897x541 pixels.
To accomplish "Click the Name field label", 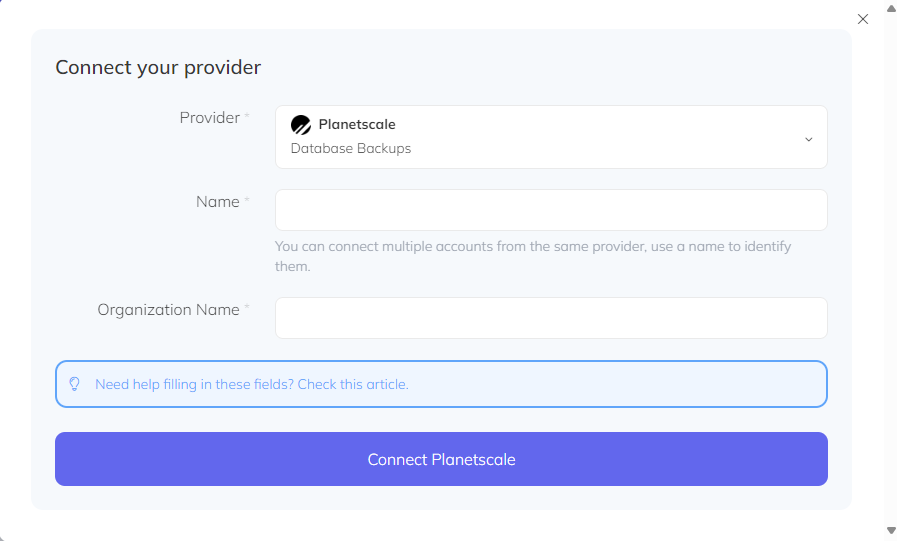I will tap(218, 202).
